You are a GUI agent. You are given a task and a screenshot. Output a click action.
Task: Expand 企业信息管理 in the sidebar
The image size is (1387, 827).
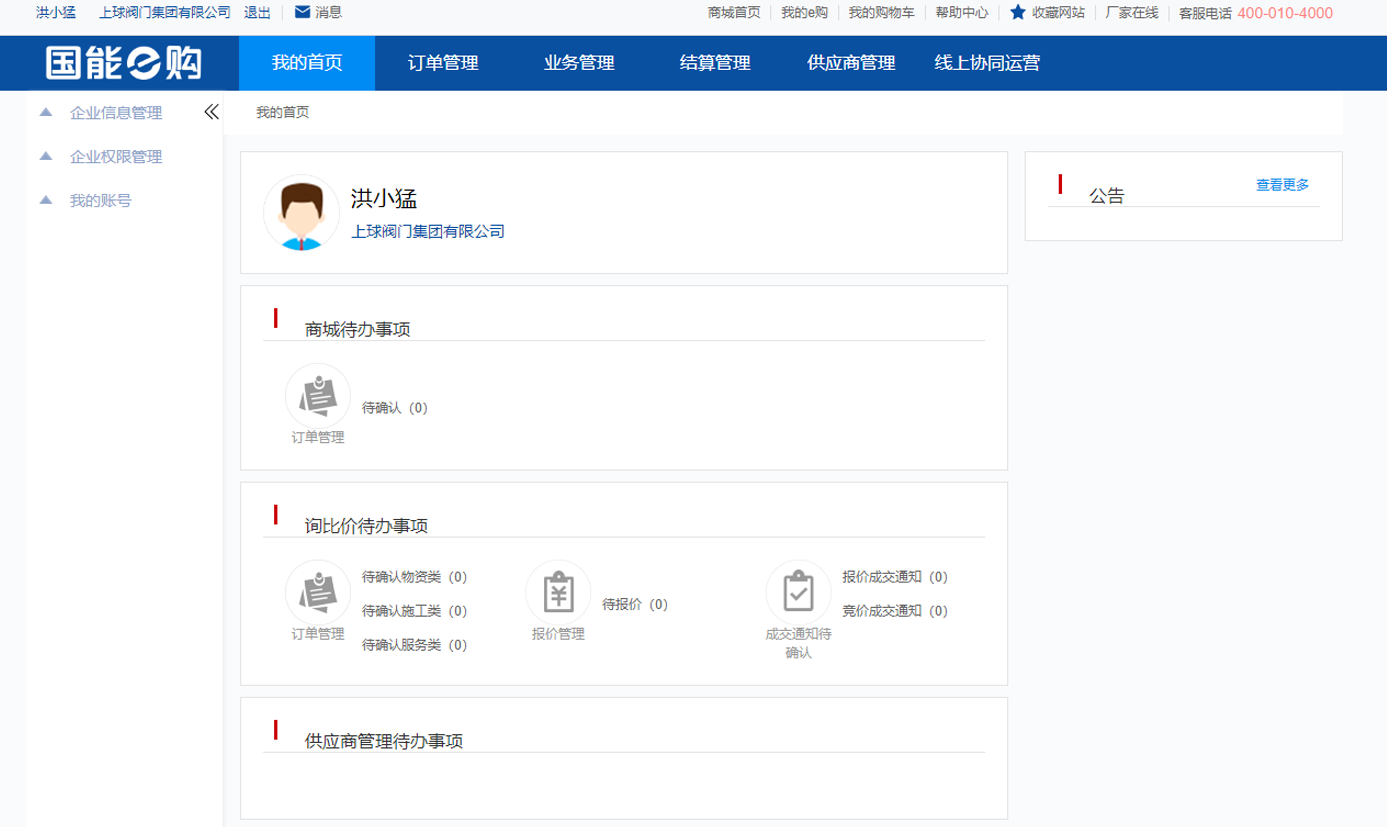[115, 113]
